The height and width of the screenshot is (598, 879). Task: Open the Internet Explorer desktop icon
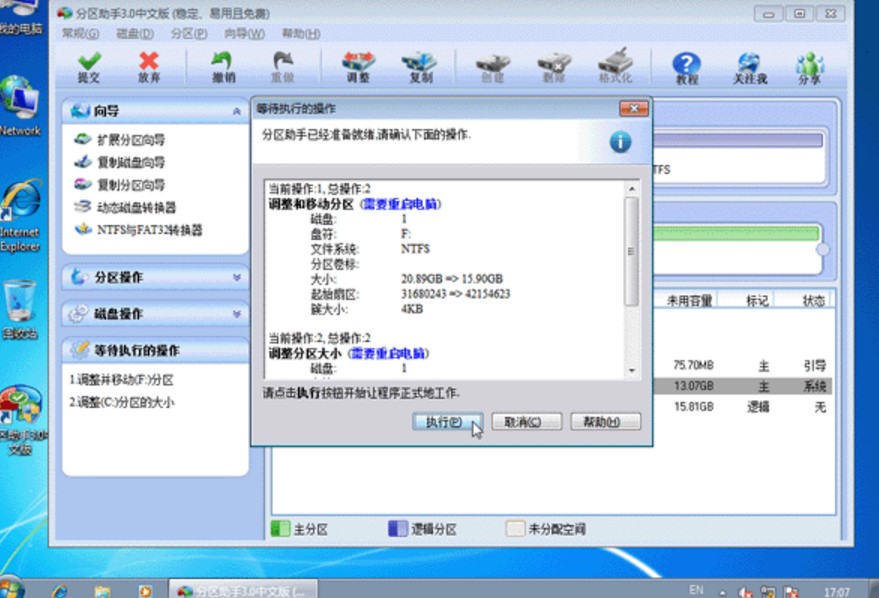tap(20, 216)
